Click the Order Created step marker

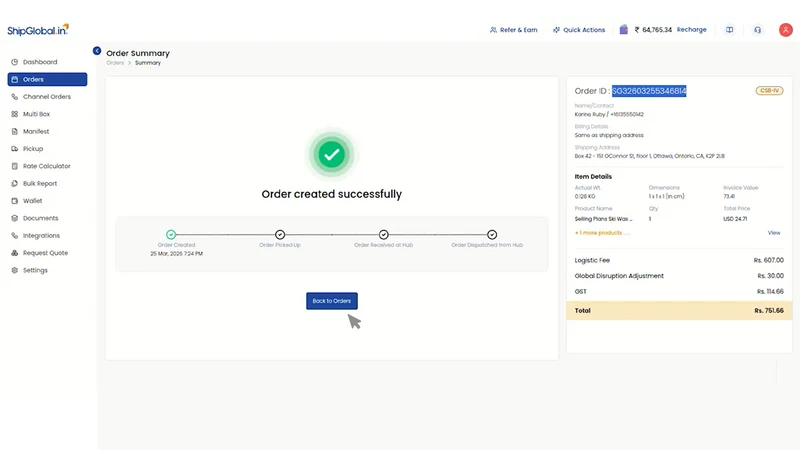(x=171, y=234)
